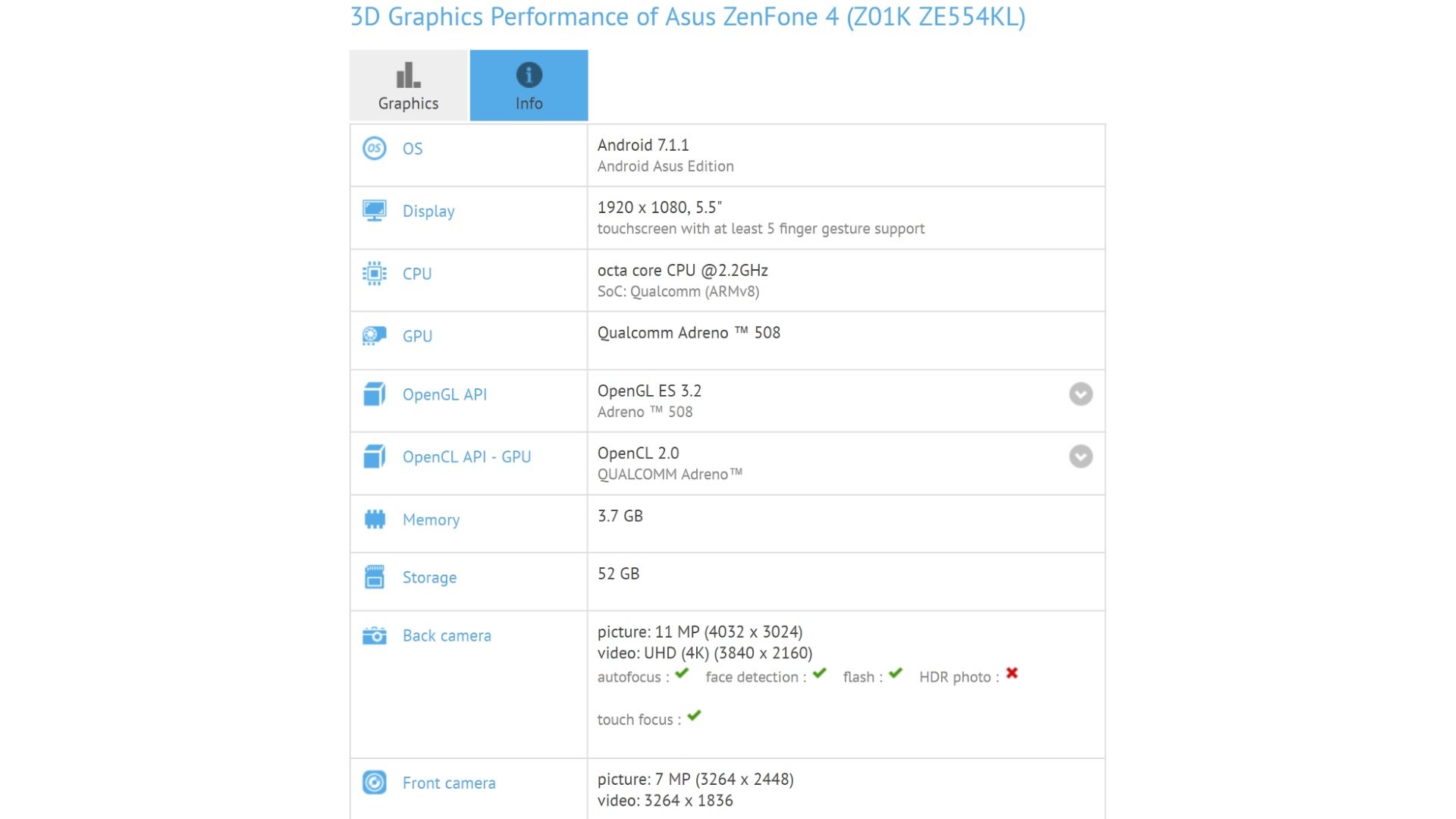Image resolution: width=1456 pixels, height=819 pixels.
Task: Click the Back camera label
Action: click(x=447, y=635)
